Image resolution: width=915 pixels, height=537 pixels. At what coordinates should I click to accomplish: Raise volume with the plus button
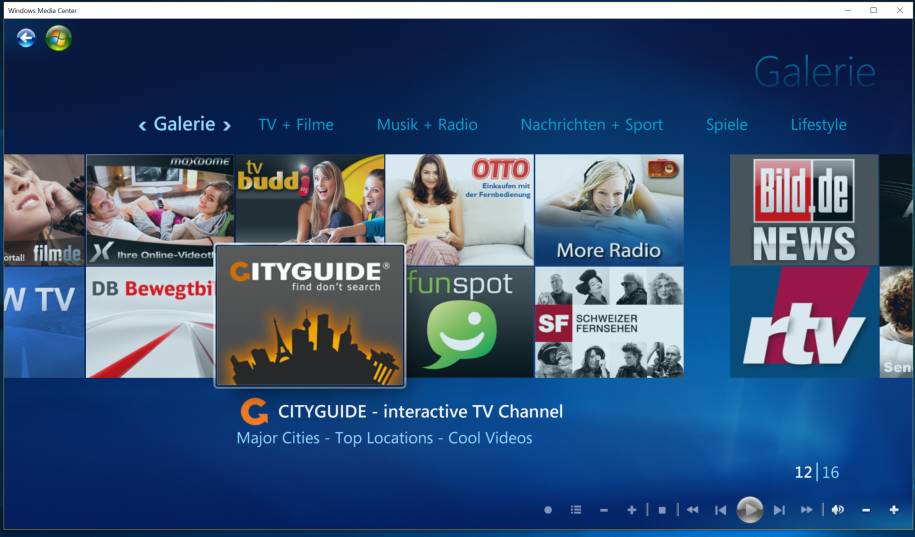[894, 510]
